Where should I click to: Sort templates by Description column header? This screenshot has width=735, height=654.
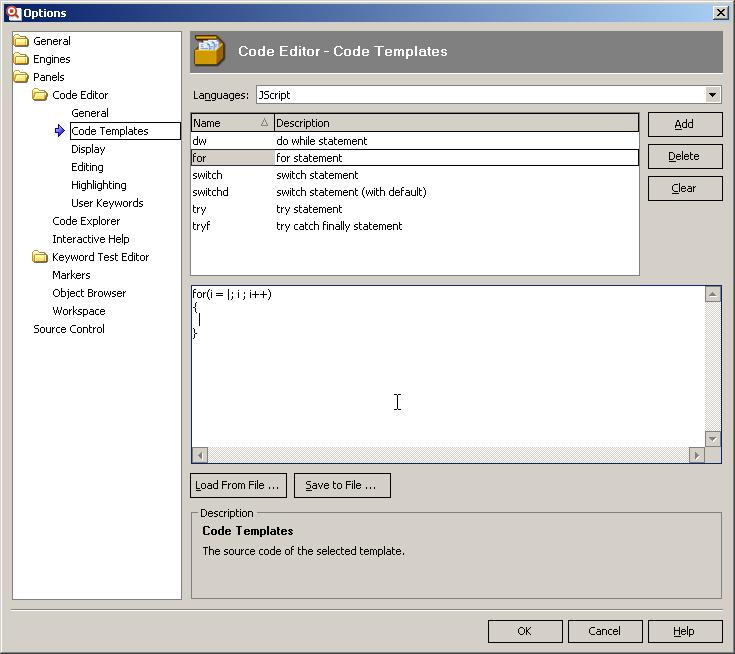(x=455, y=123)
